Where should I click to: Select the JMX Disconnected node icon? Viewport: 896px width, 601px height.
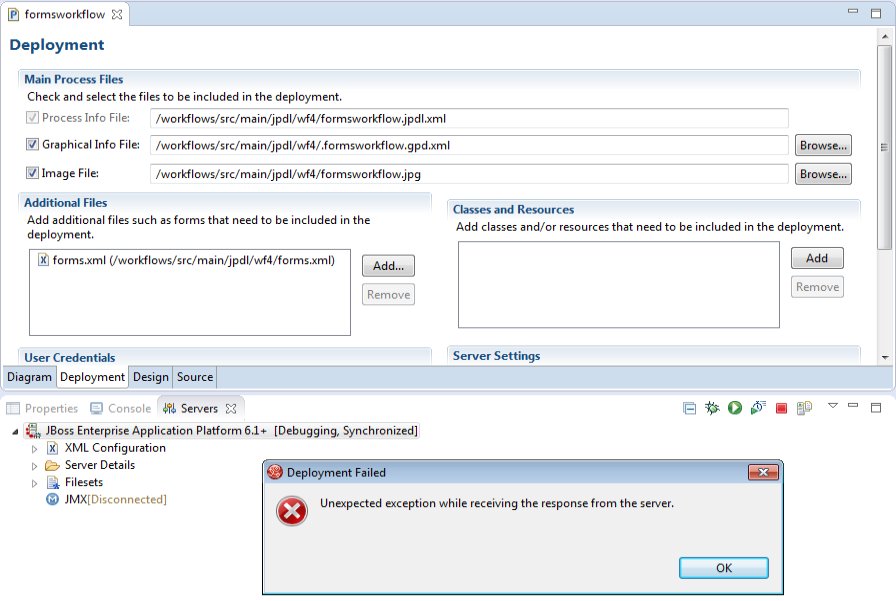pos(52,499)
